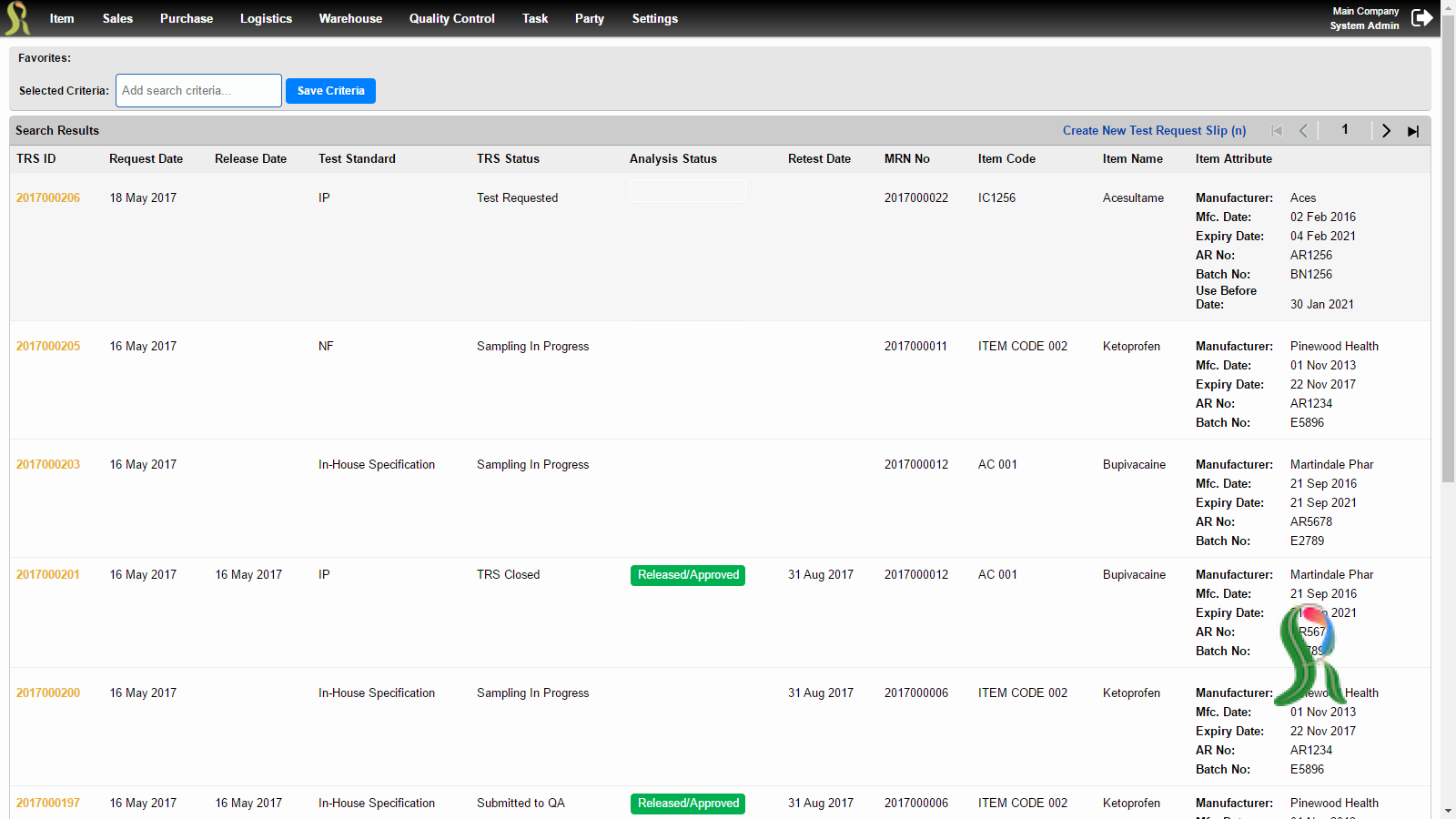This screenshot has width=1456, height=819.
Task: Click the Save Criteria button
Action: tap(330, 91)
